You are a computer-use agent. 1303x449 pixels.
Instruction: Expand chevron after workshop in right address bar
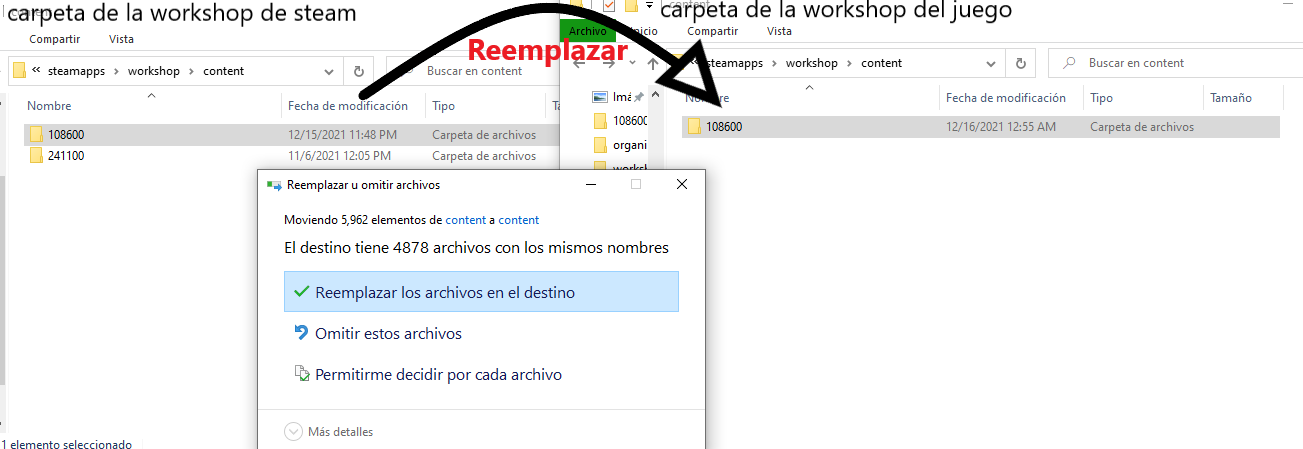click(x=849, y=63)
